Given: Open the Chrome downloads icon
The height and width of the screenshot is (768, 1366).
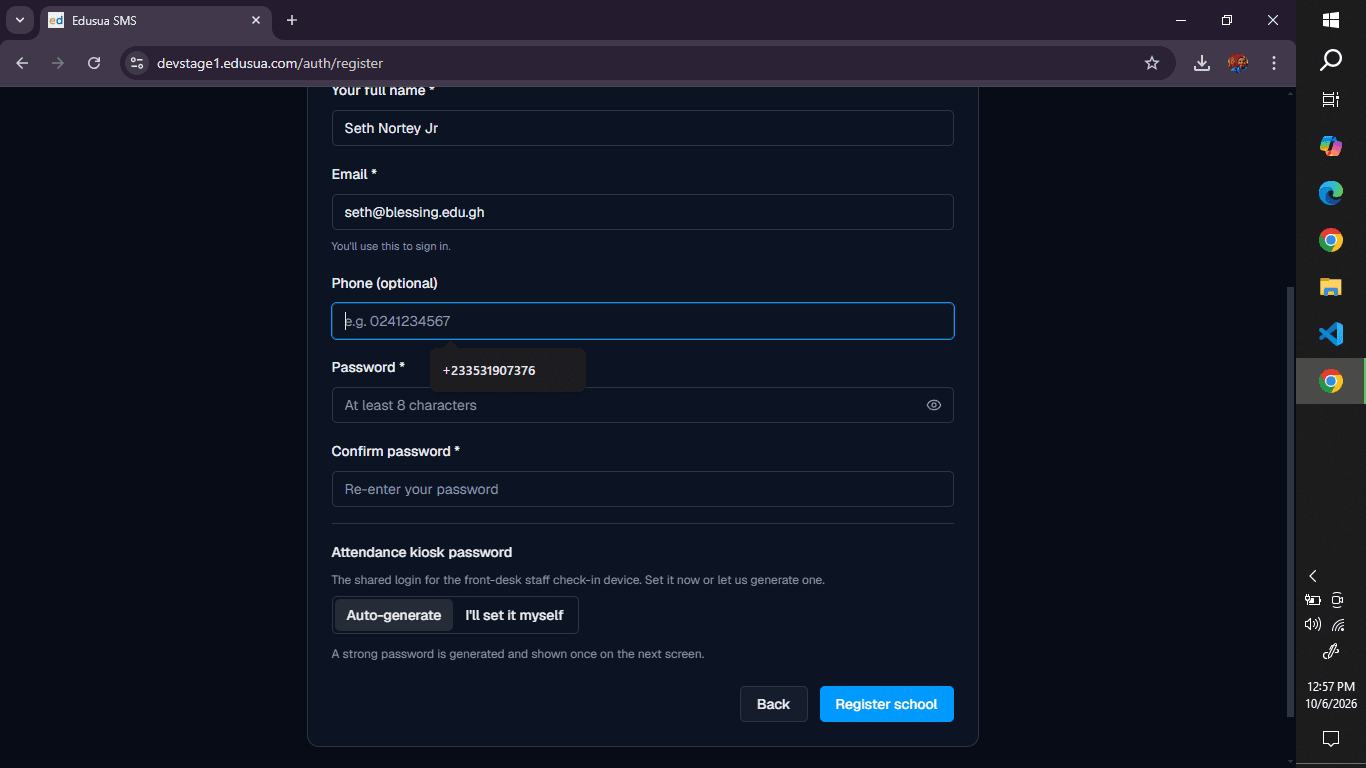Looking at the screenshot, I should [x=1202, y=63].
